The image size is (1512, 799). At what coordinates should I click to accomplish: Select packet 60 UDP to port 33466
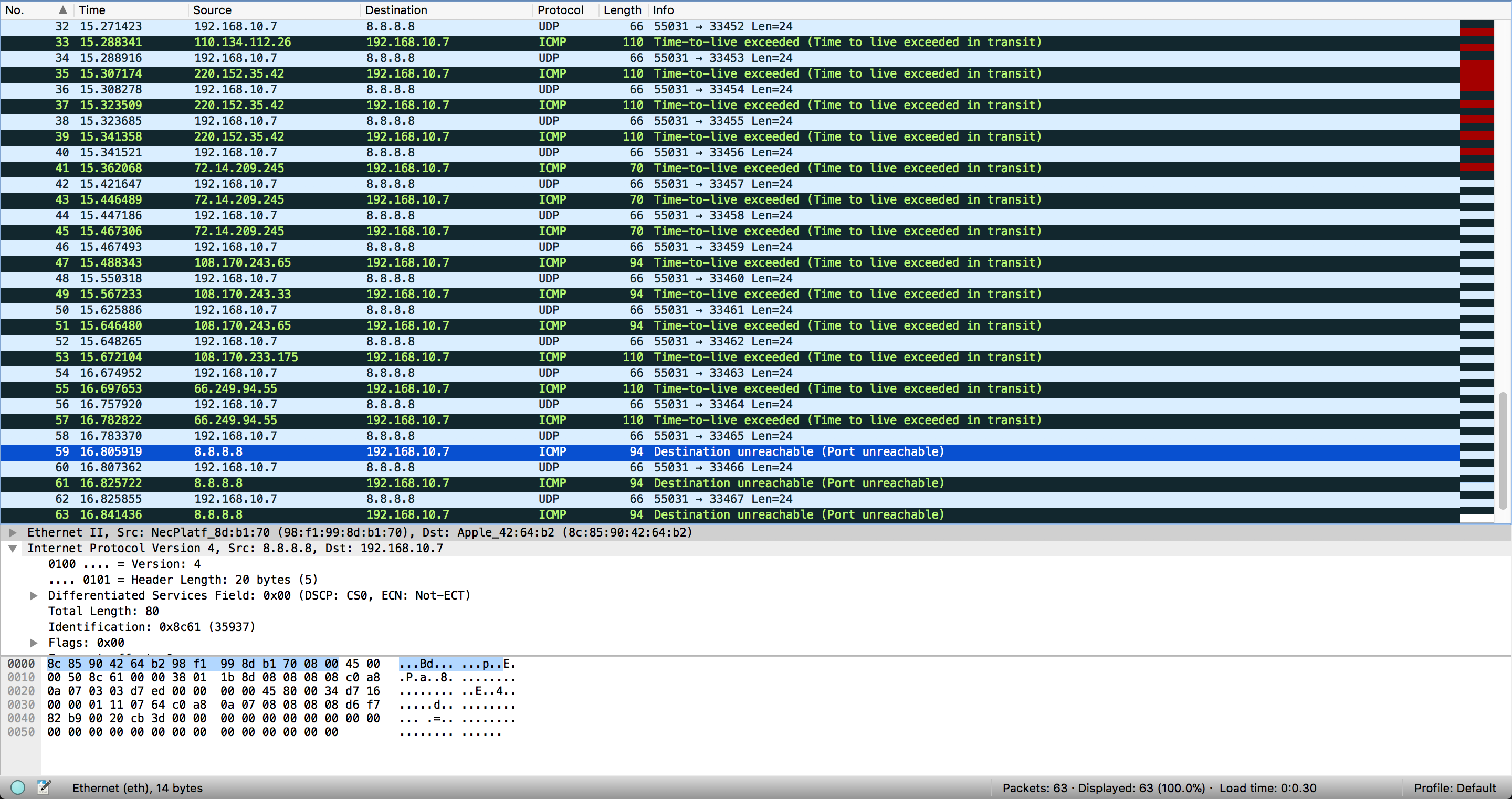point(730,467)
